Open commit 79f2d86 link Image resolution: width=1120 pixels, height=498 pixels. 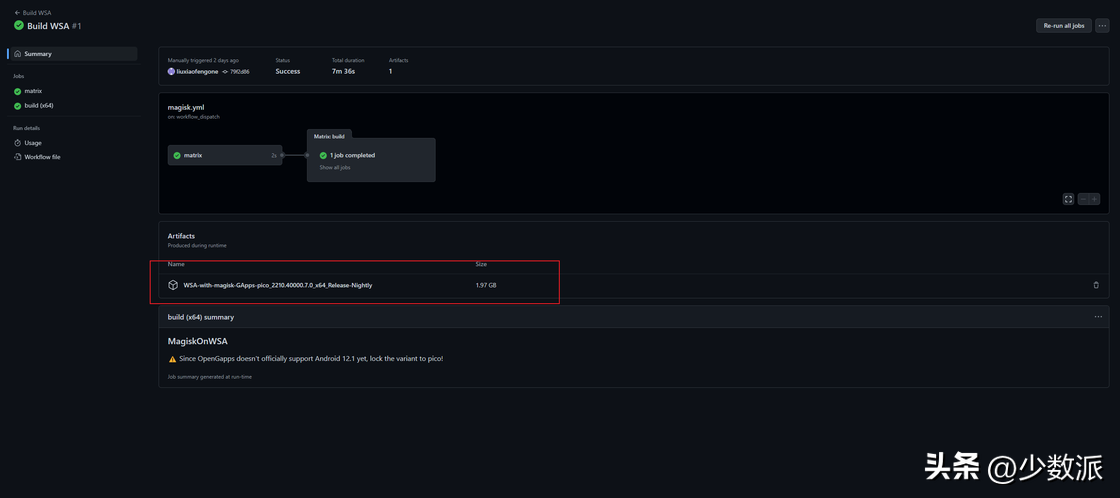pyautogui.click(x=239, y=72)
